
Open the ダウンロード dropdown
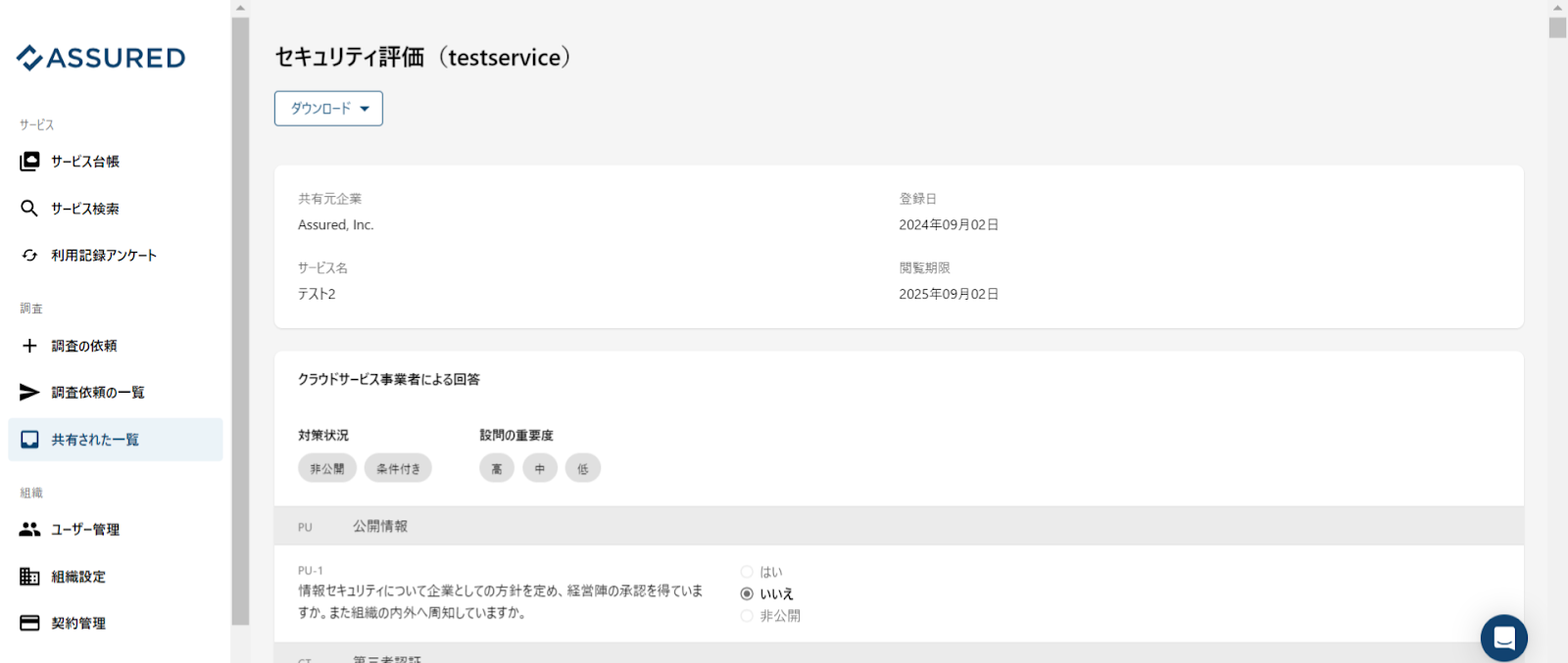328,109
